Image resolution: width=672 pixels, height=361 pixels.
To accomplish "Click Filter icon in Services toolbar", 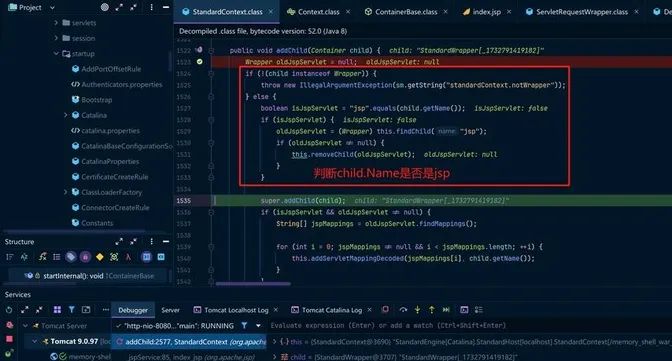I will (72, 310).
